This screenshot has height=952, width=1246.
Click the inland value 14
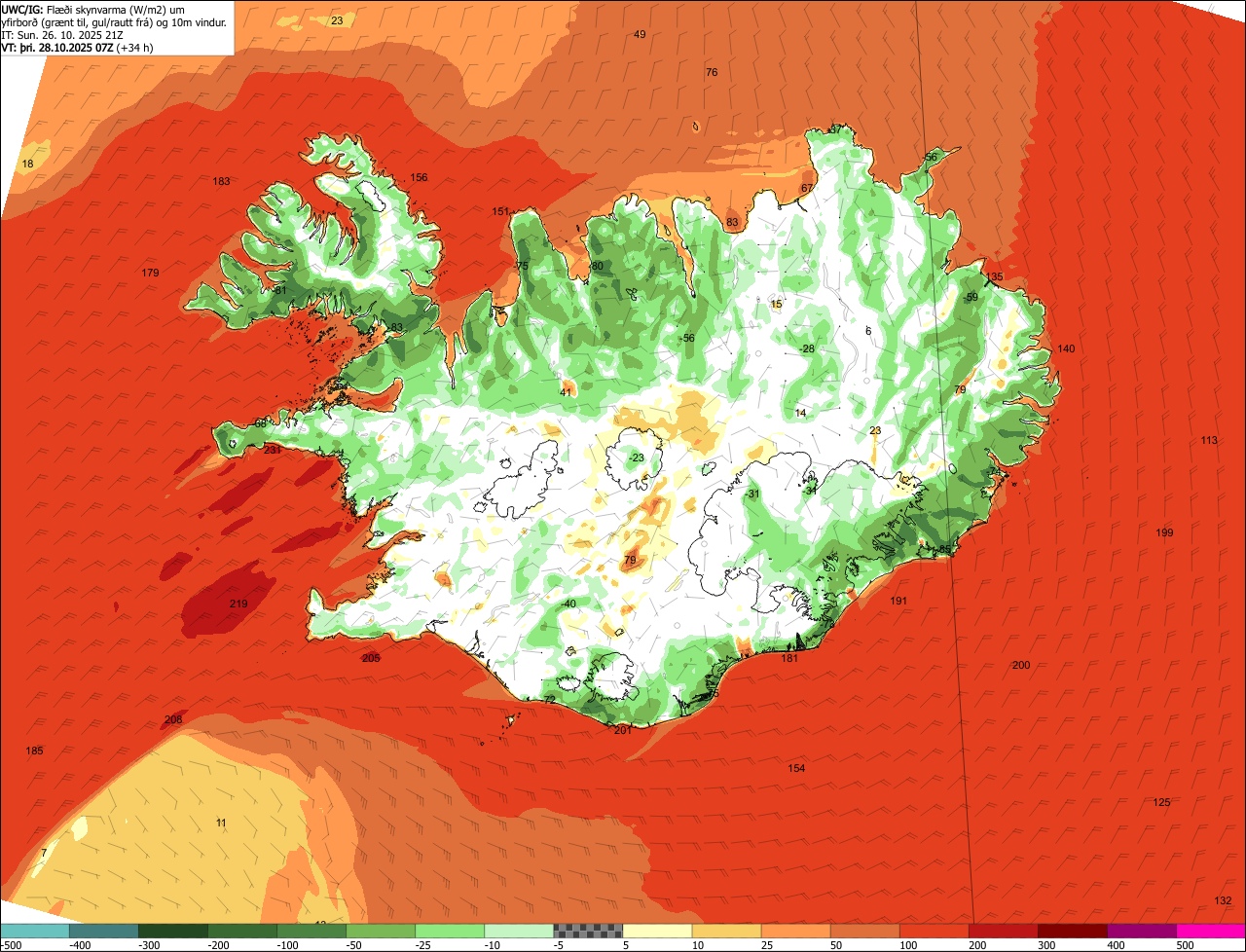(x=800, y=413)
